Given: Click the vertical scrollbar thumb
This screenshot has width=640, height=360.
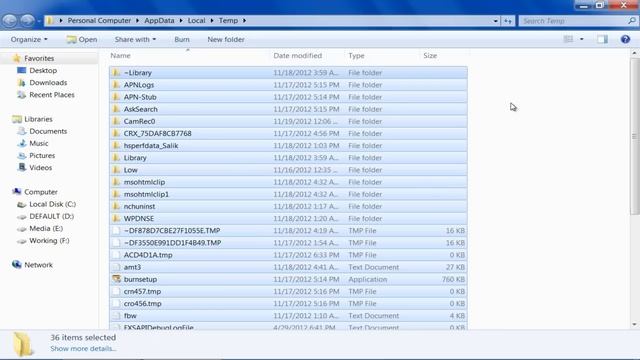Looking at the screenshot, I should coord(635,137).
